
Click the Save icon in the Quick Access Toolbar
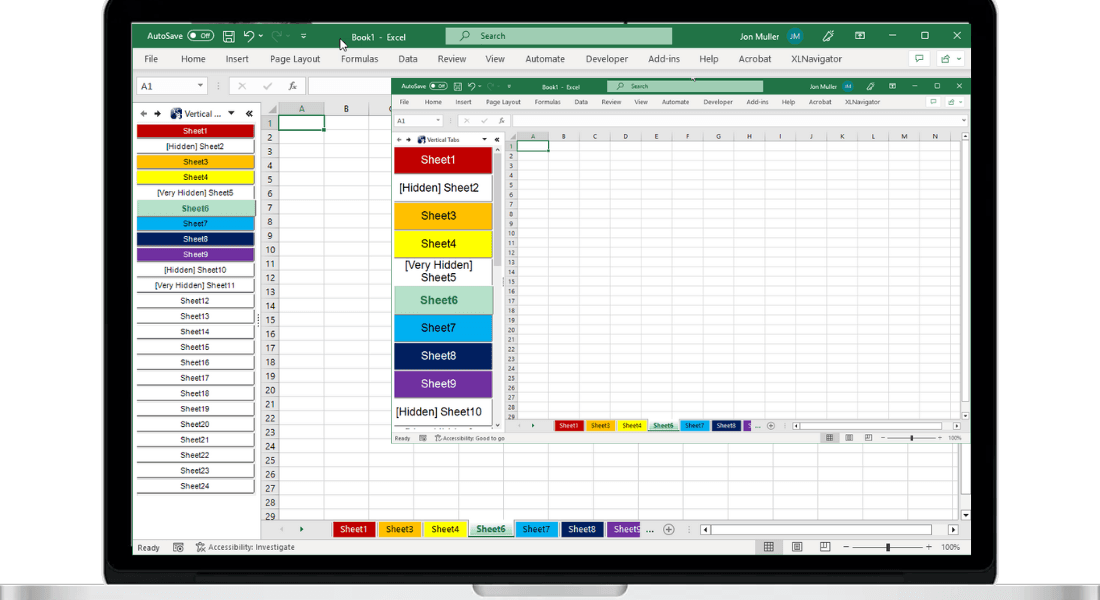[x=227, y=35]
